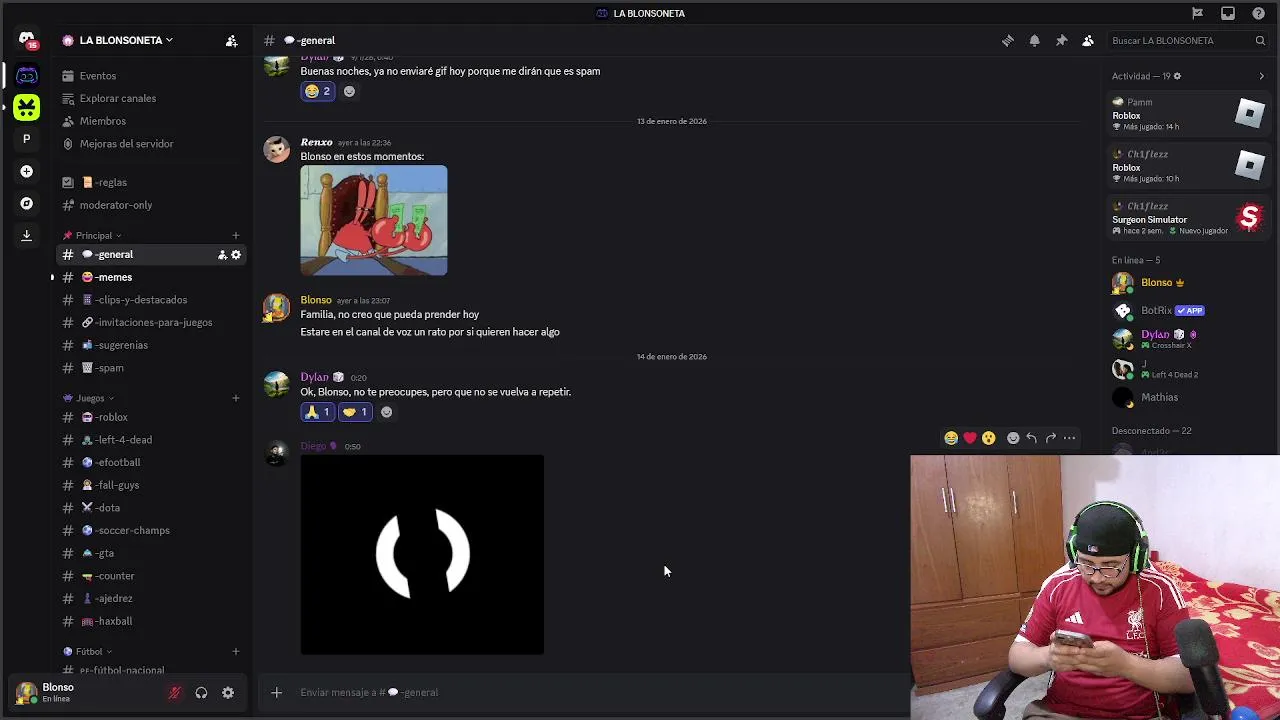The height and width of the screenshot is (720, 1280).
Task: Click the download apps arrow icon
Action: (x=27, y=236)
